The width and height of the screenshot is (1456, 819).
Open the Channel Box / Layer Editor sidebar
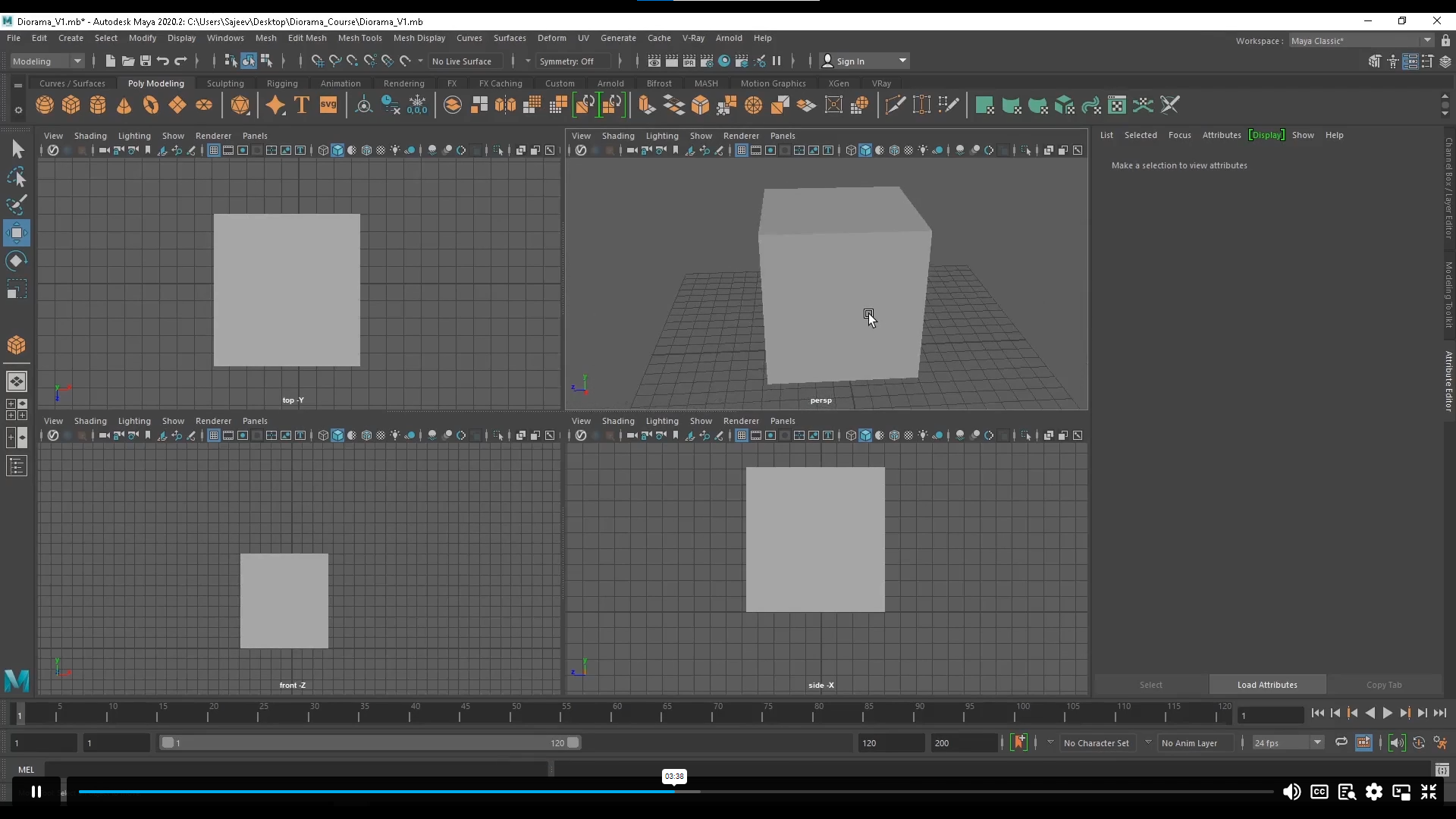[1447, 188]
